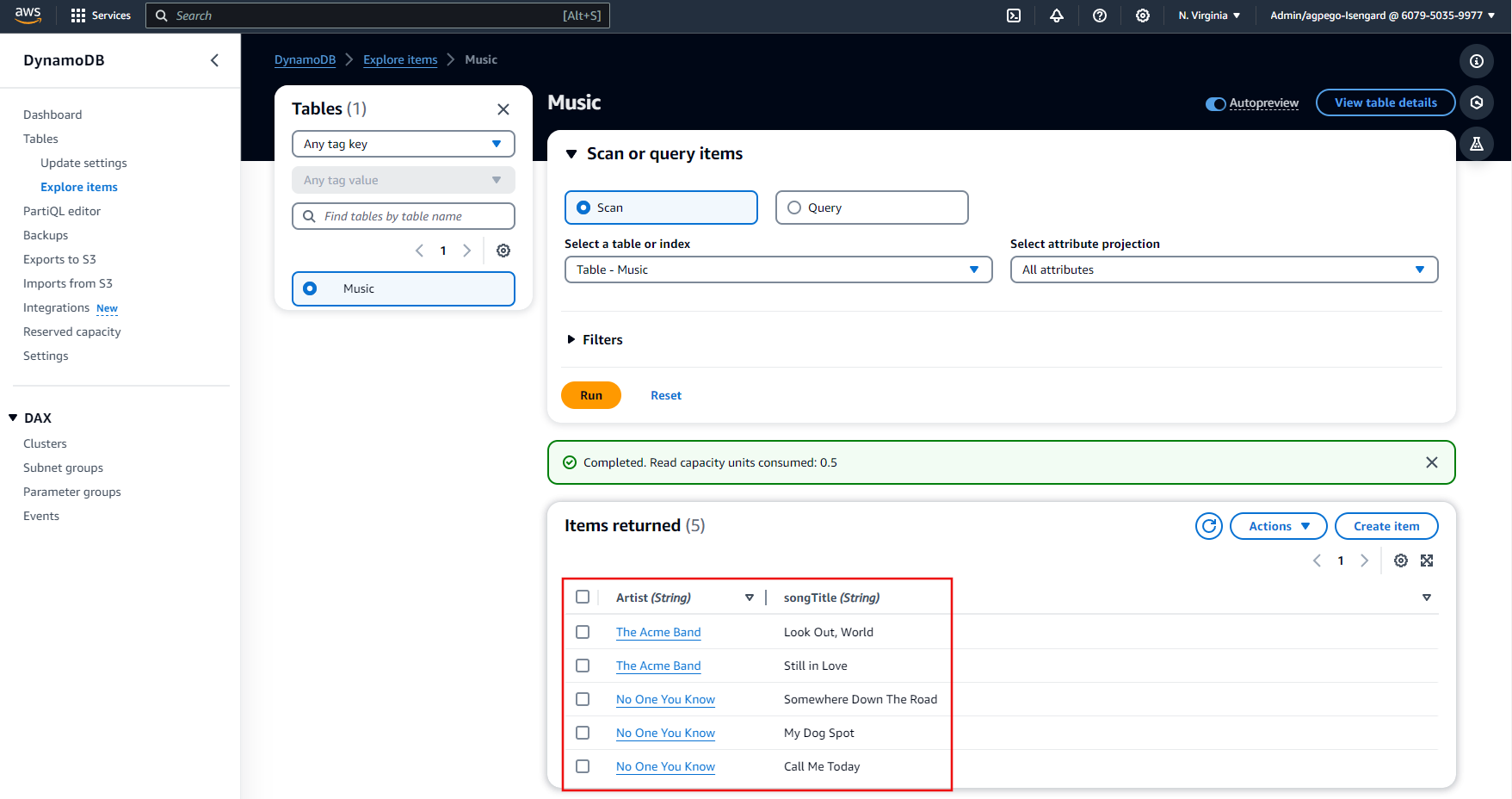This screenshot has width=1512, height=799.
Task: Open AWS CloudShell terminal icon
Action: click(1014, 15)
